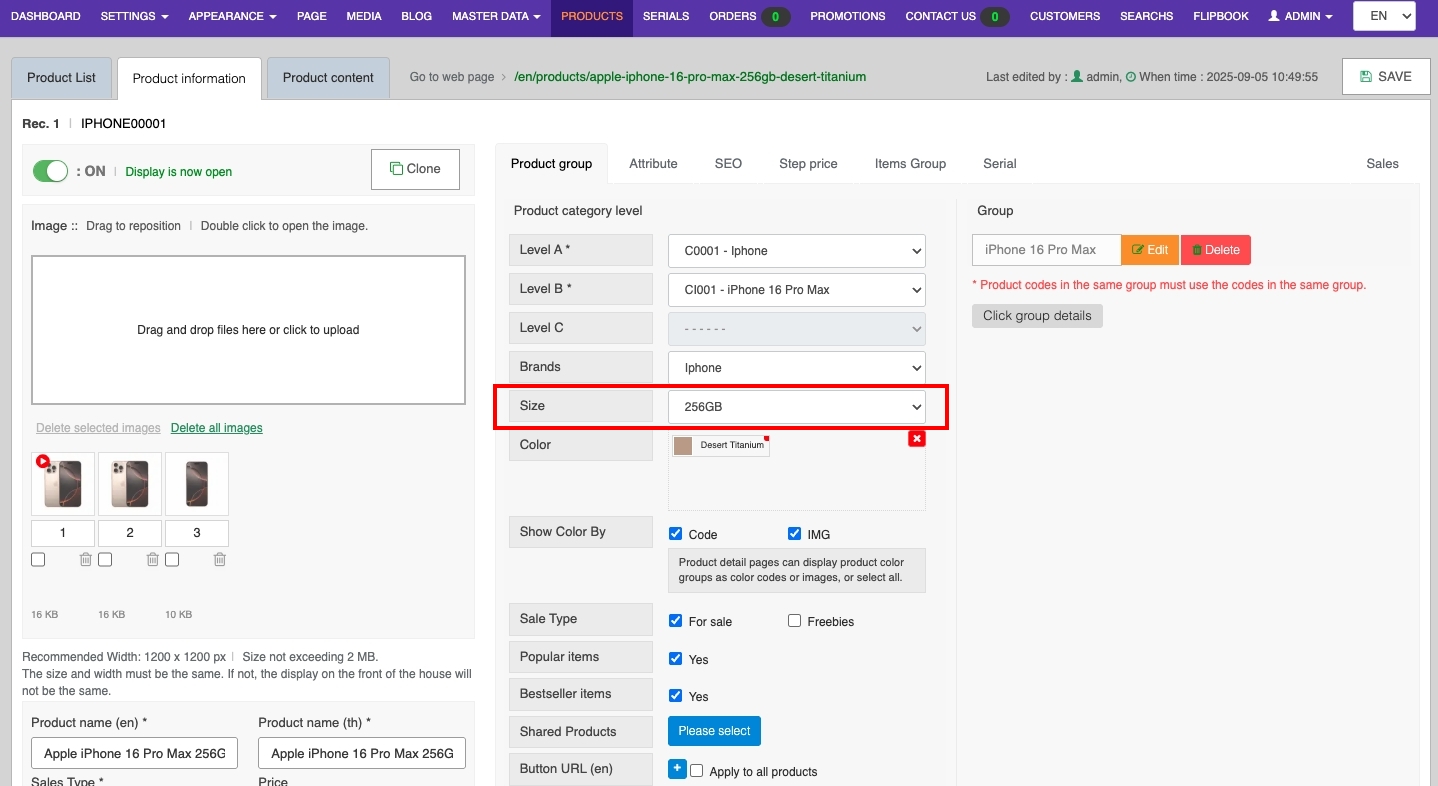The width and height of the screenshot is (1438, 786).
Task: Switch to the Attribute tab
Action: [653, 163]
